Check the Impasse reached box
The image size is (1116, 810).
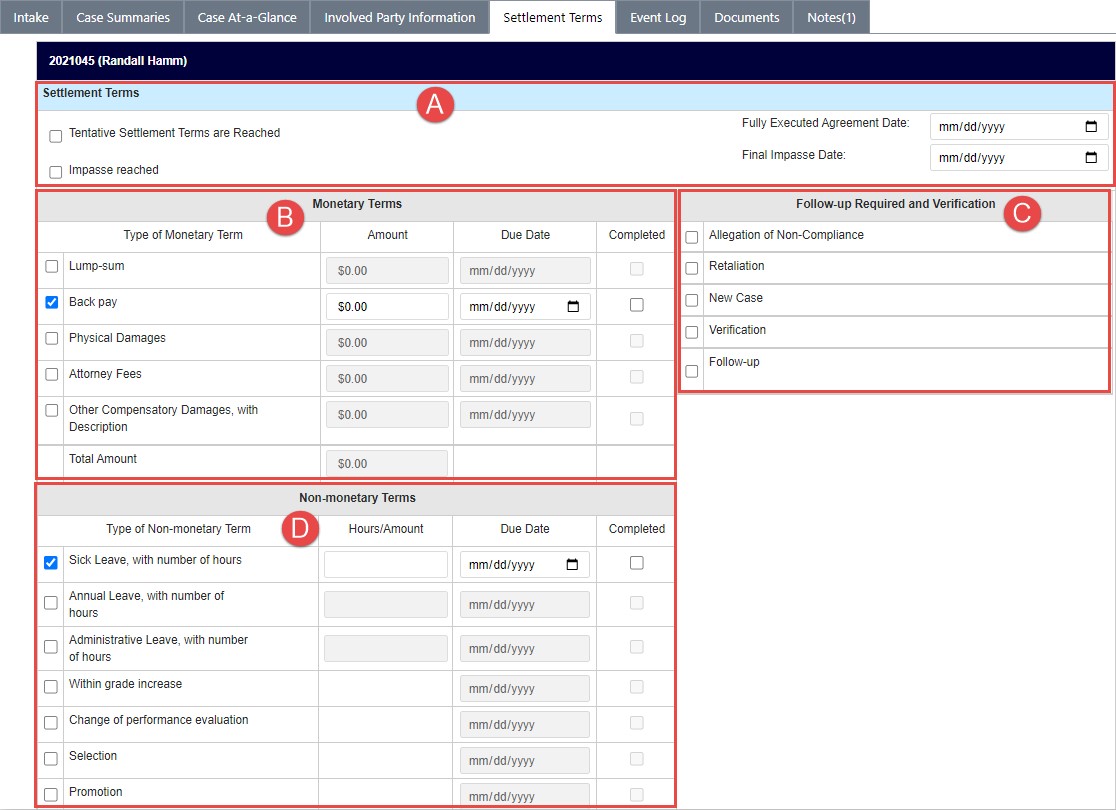click(x=56, y=172)
